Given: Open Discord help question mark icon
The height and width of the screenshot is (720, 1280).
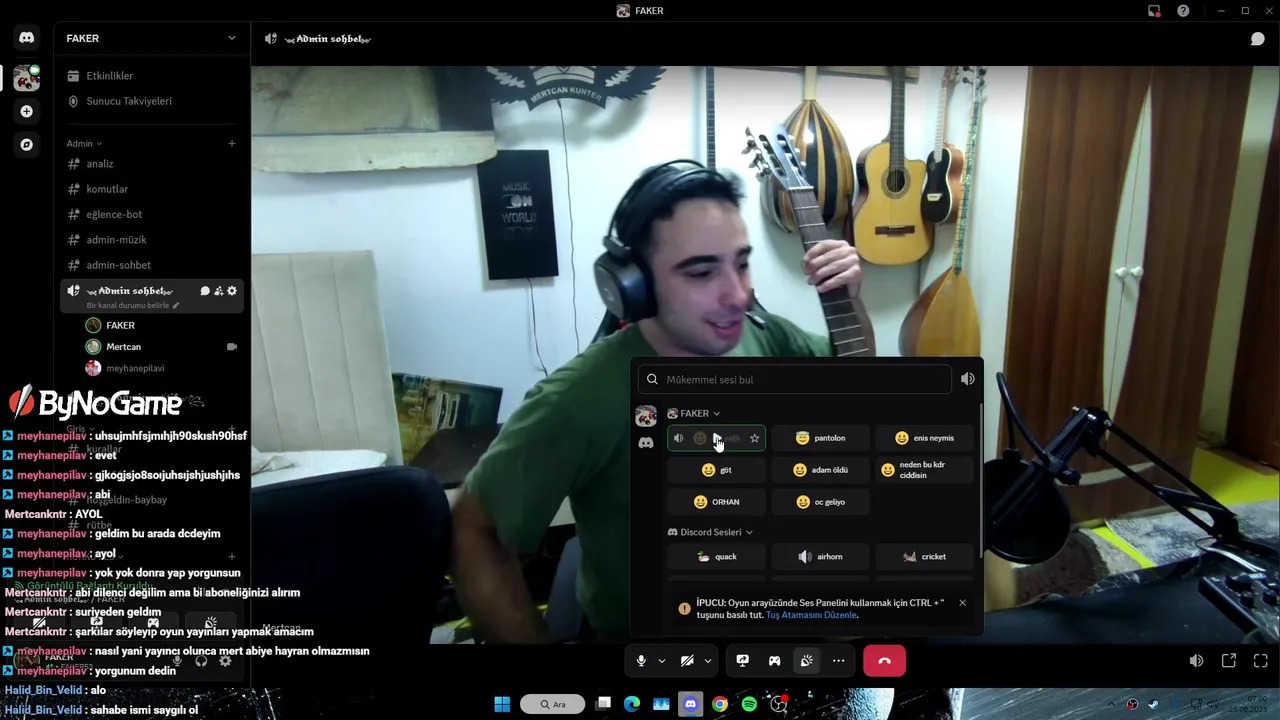Looking at the screenshot, I should tap(1183, 11).
